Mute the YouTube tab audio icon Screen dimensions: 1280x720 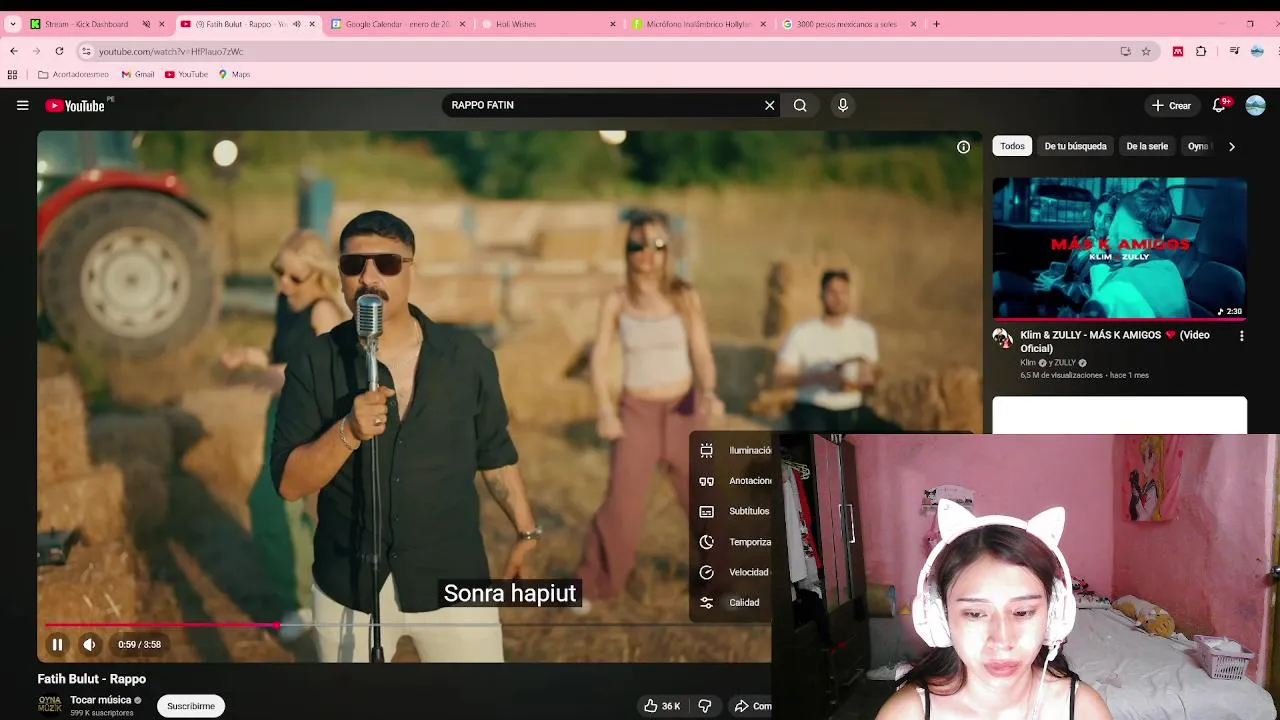296,24
